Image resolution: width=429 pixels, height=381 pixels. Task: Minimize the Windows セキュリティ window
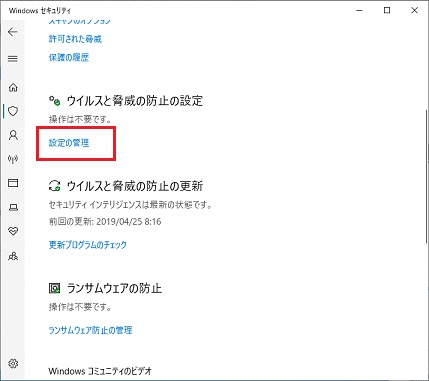pos(359,11)
